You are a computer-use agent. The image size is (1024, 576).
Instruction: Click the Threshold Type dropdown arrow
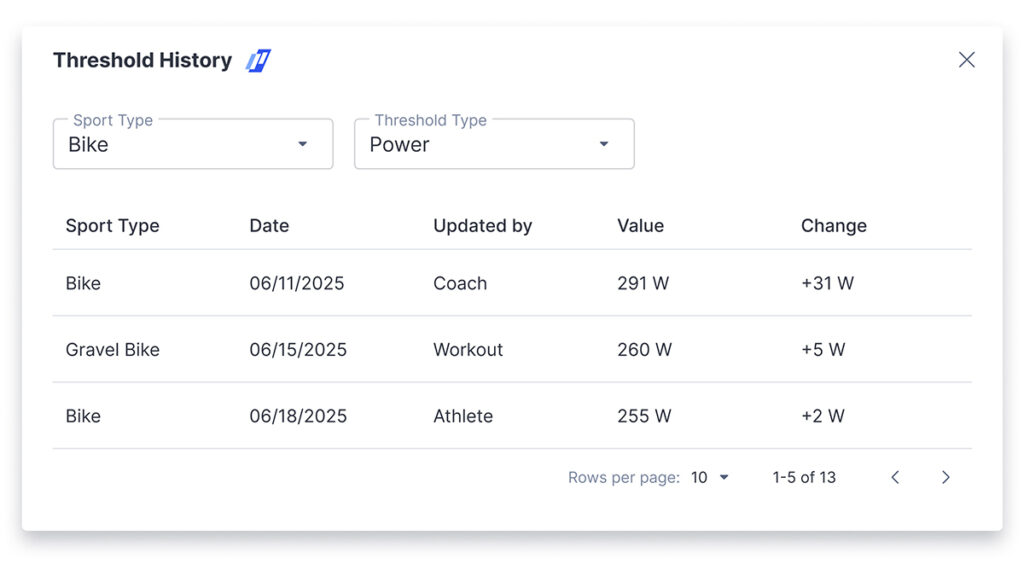tap(604, 144)
